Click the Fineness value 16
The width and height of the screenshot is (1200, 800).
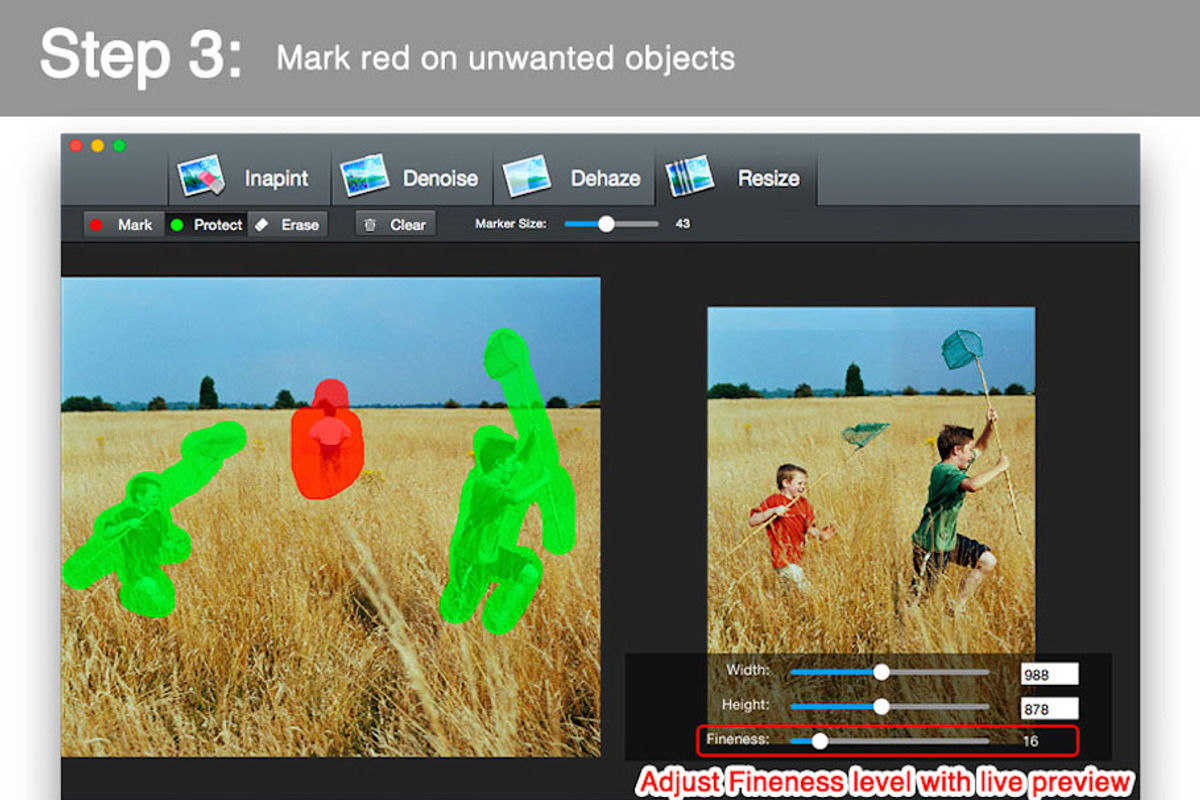tap(1031, 741)
